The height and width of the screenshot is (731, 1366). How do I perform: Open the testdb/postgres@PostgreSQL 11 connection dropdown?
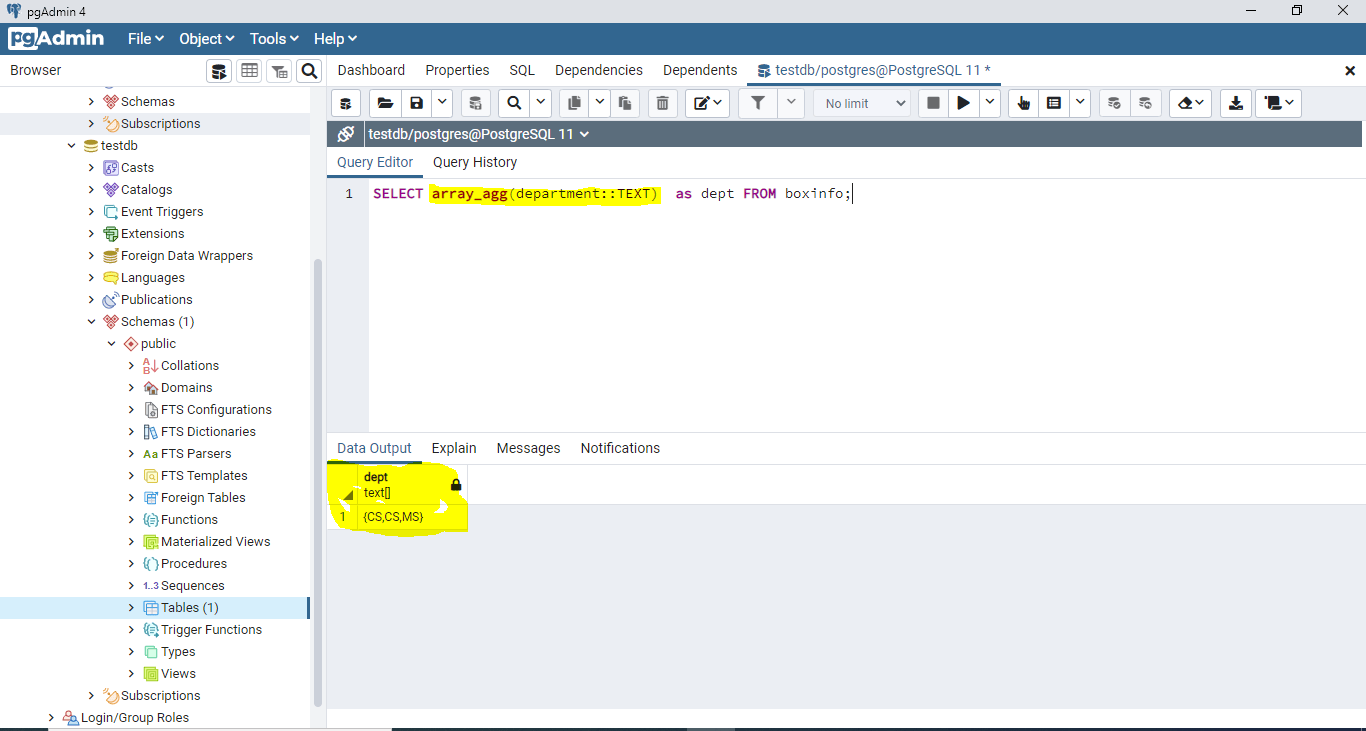click(479, 134)
